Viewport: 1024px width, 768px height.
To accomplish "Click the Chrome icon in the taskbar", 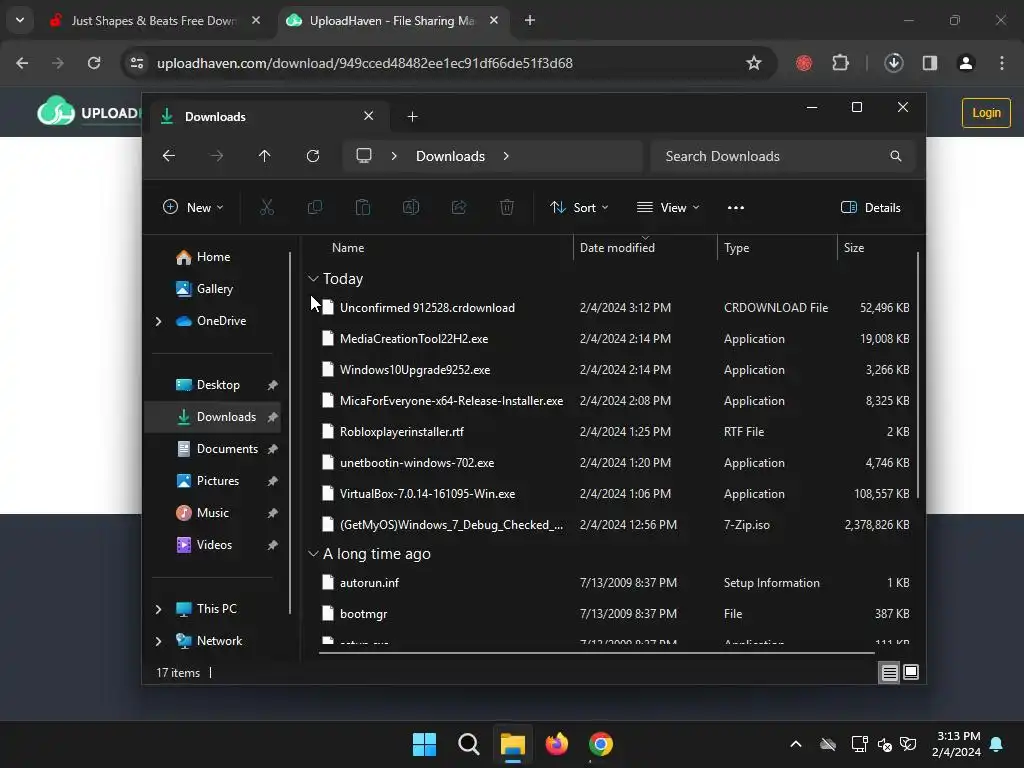I will 600,744.
